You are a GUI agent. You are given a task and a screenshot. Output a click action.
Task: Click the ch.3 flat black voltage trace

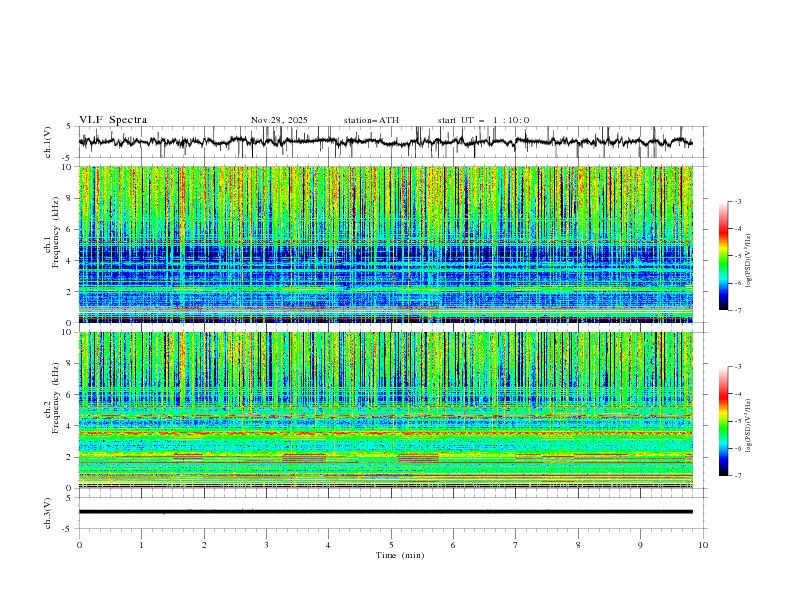click(386, 512)
